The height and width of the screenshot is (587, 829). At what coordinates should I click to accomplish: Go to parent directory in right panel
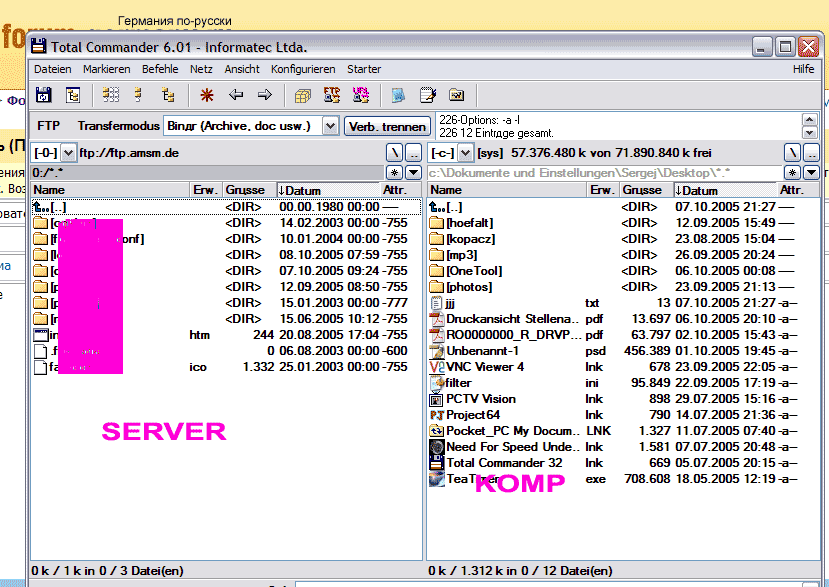point(811,153)
